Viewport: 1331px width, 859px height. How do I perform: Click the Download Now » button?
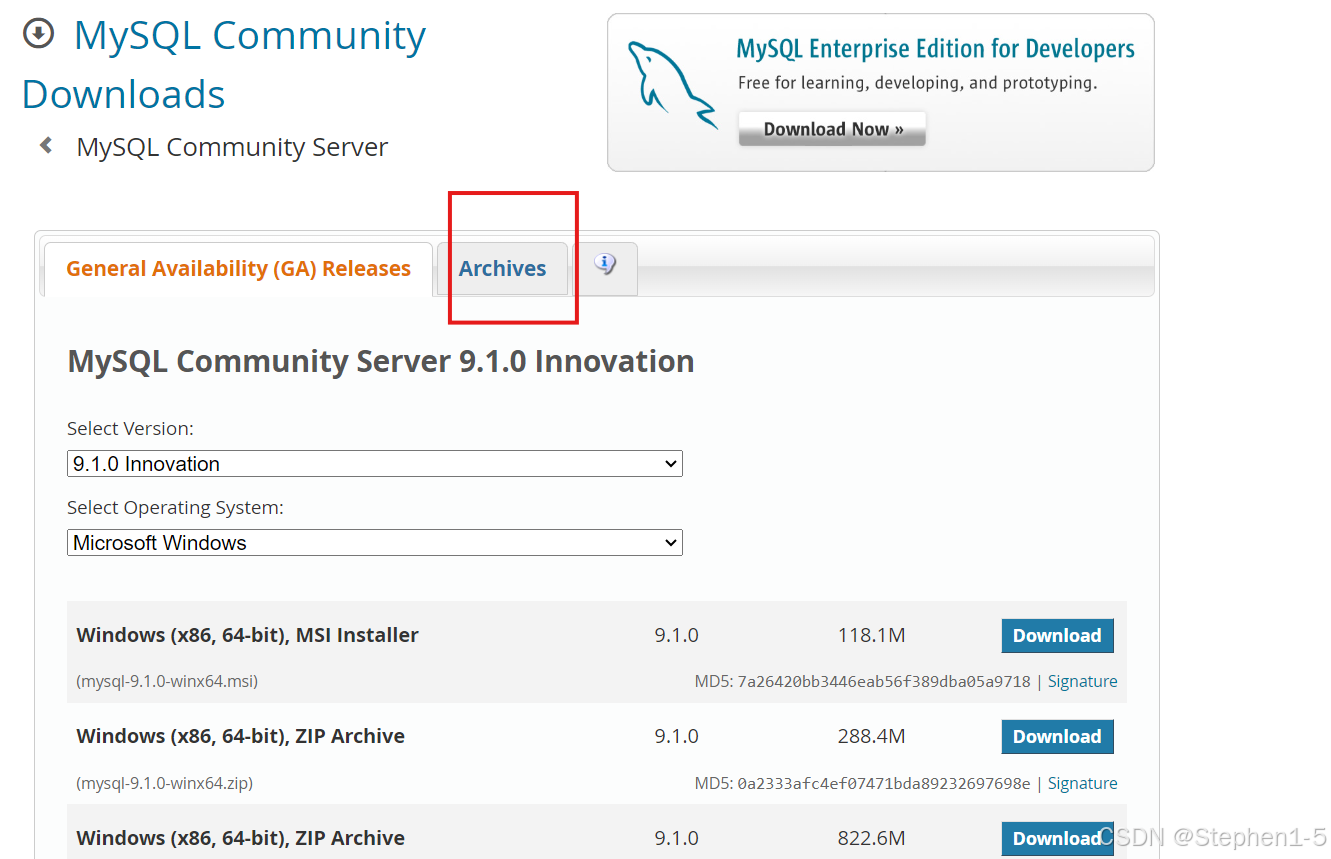pyautogui.click(x=832, y=129)
